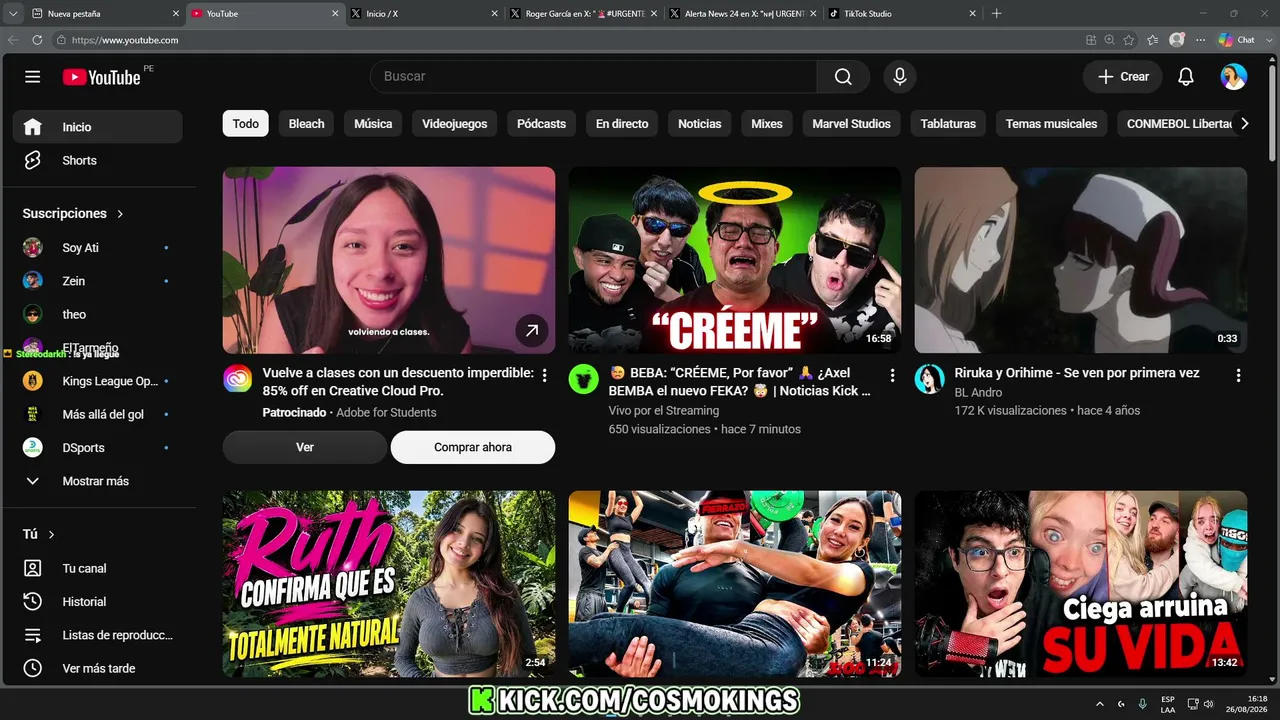The width and height of the screenshot is (1280, 720).
Task: Click the Crear button
Action: pyautogui.click(x=1123, y=77)
